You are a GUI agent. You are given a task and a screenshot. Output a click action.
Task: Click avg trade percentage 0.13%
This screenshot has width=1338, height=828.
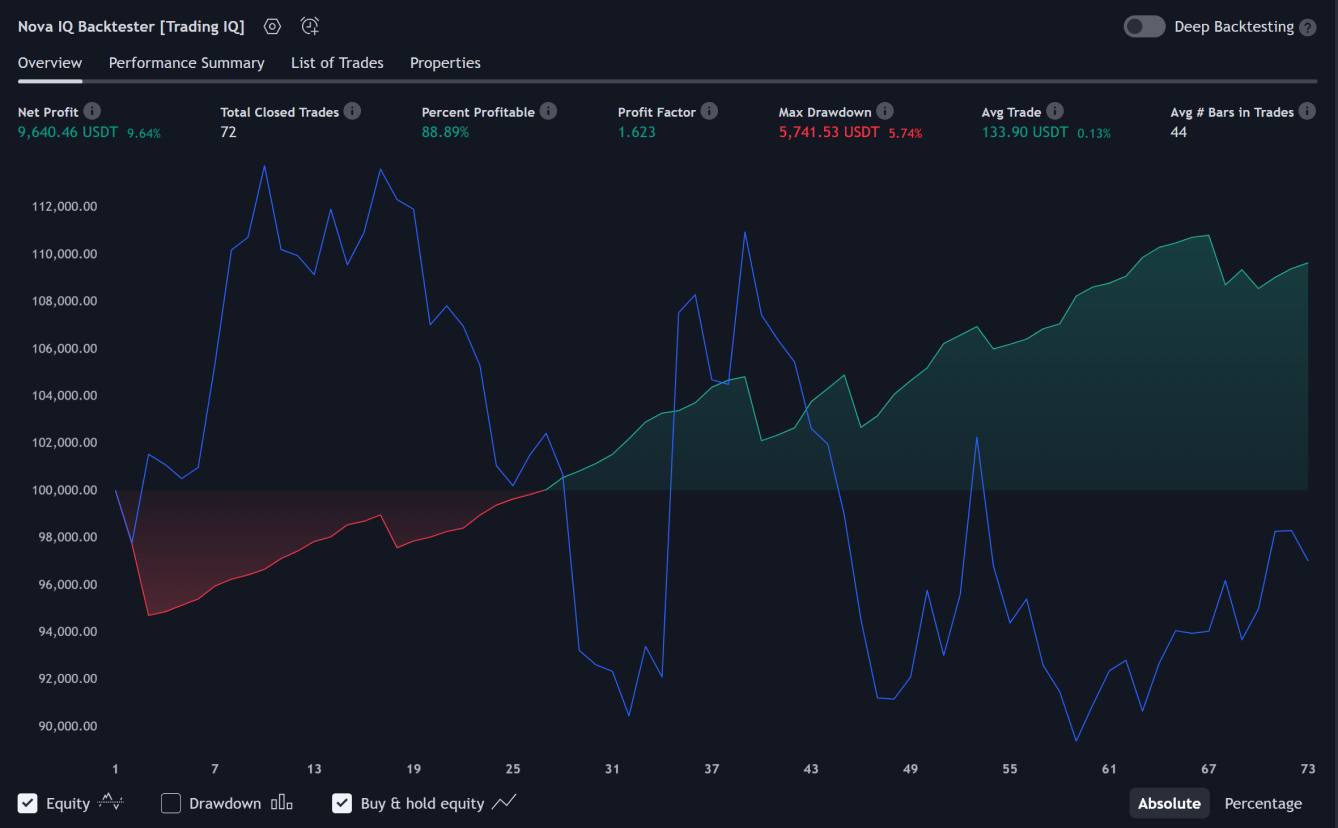(1094, 133)
